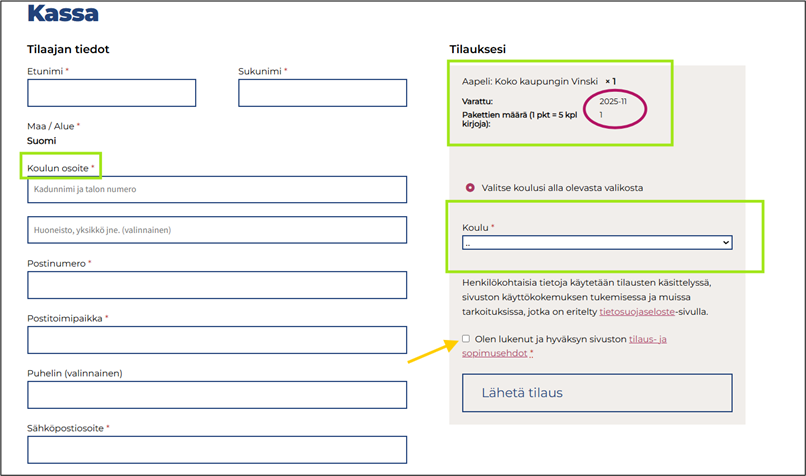Open the Koulu dropdown menu

click(x=597, y=242)
